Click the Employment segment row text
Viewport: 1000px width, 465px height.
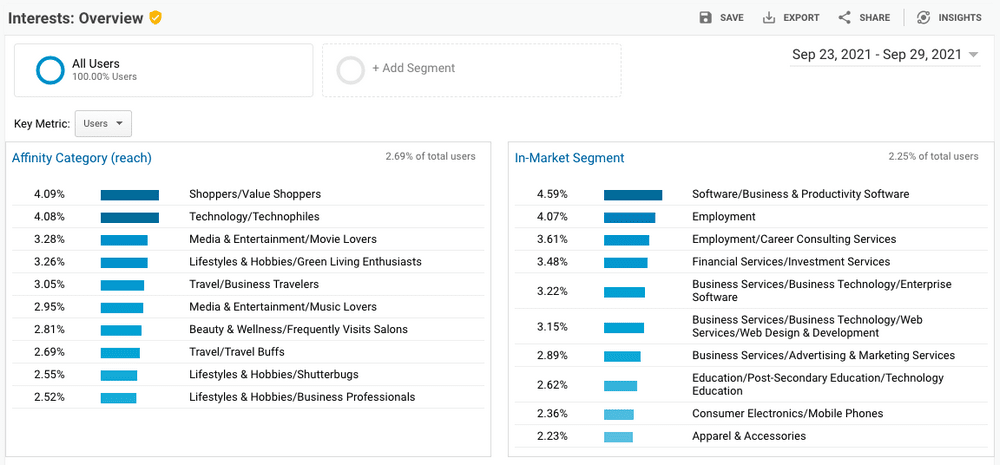(x=724, y=216)
